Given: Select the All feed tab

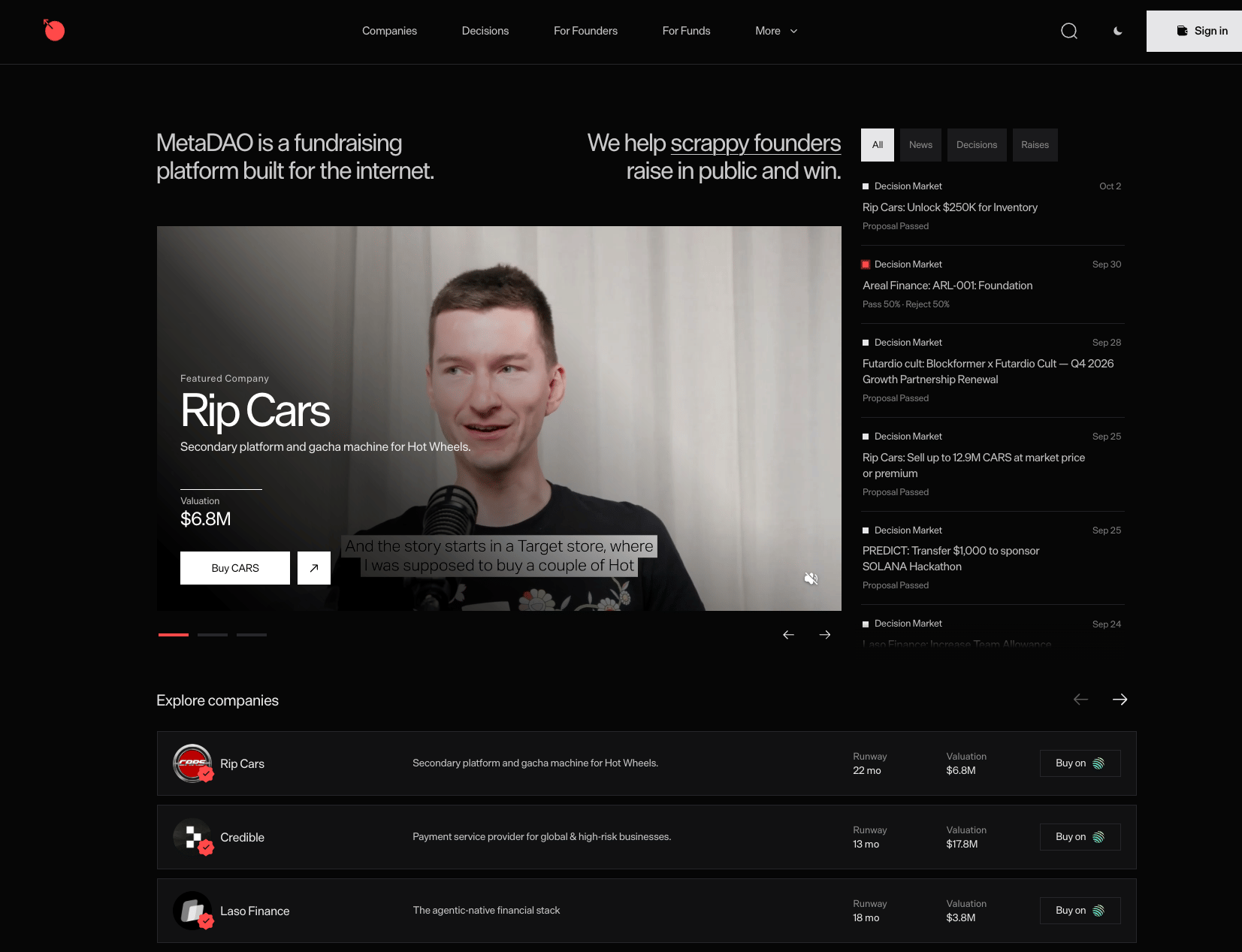Looking at the screenshot, I should [878, 145].
